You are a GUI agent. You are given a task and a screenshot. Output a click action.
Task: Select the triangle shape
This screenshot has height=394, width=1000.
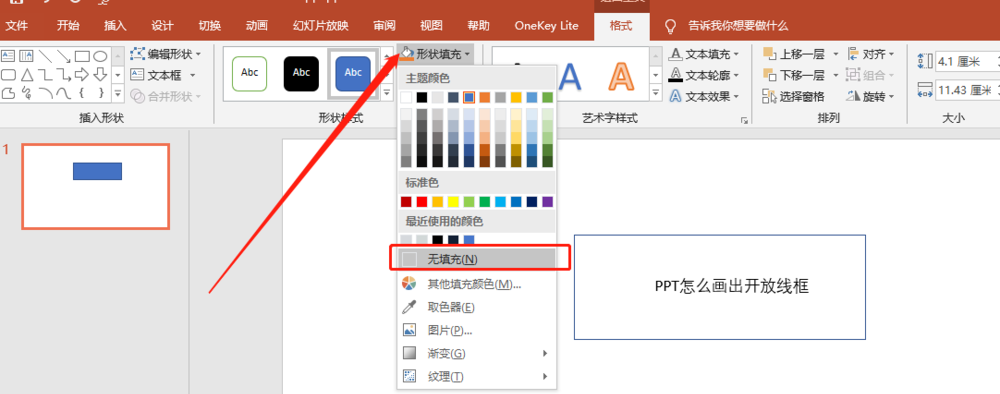click(x=26, y=75)
